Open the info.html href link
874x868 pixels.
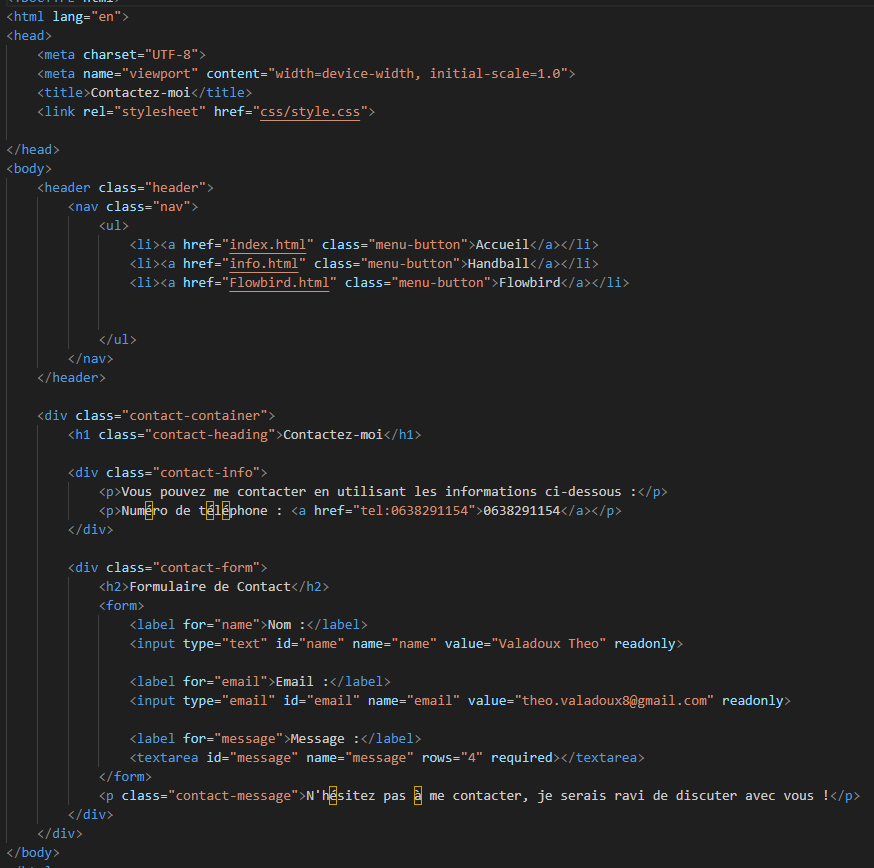click(x=264, y=264)
